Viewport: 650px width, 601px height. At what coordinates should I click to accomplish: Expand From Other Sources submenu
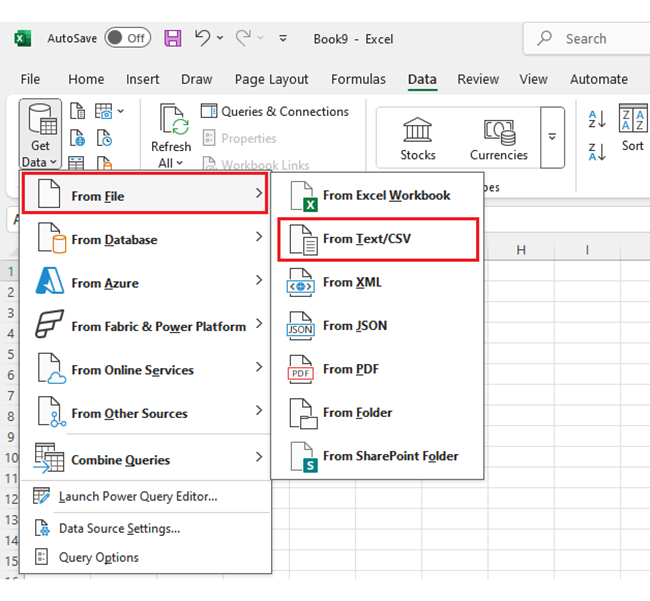145,413
